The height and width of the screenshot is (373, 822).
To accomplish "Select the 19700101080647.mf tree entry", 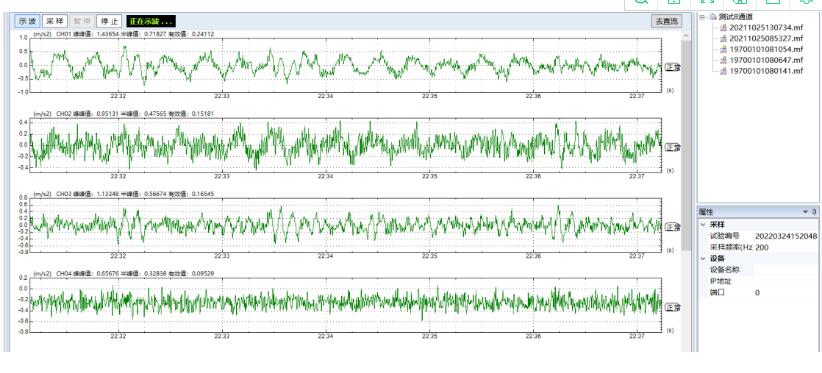I will pyautogui.click(x=766, y=60).
